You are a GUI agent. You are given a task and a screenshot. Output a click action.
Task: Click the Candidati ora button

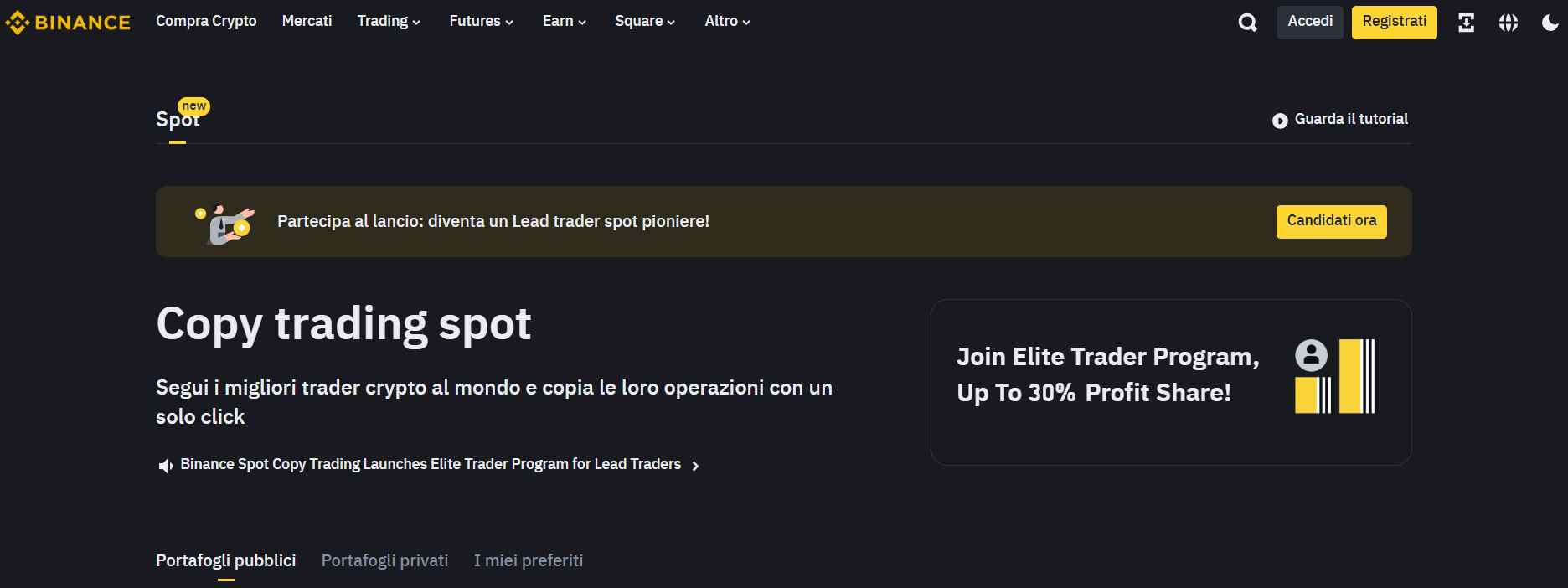[1331, 221]
